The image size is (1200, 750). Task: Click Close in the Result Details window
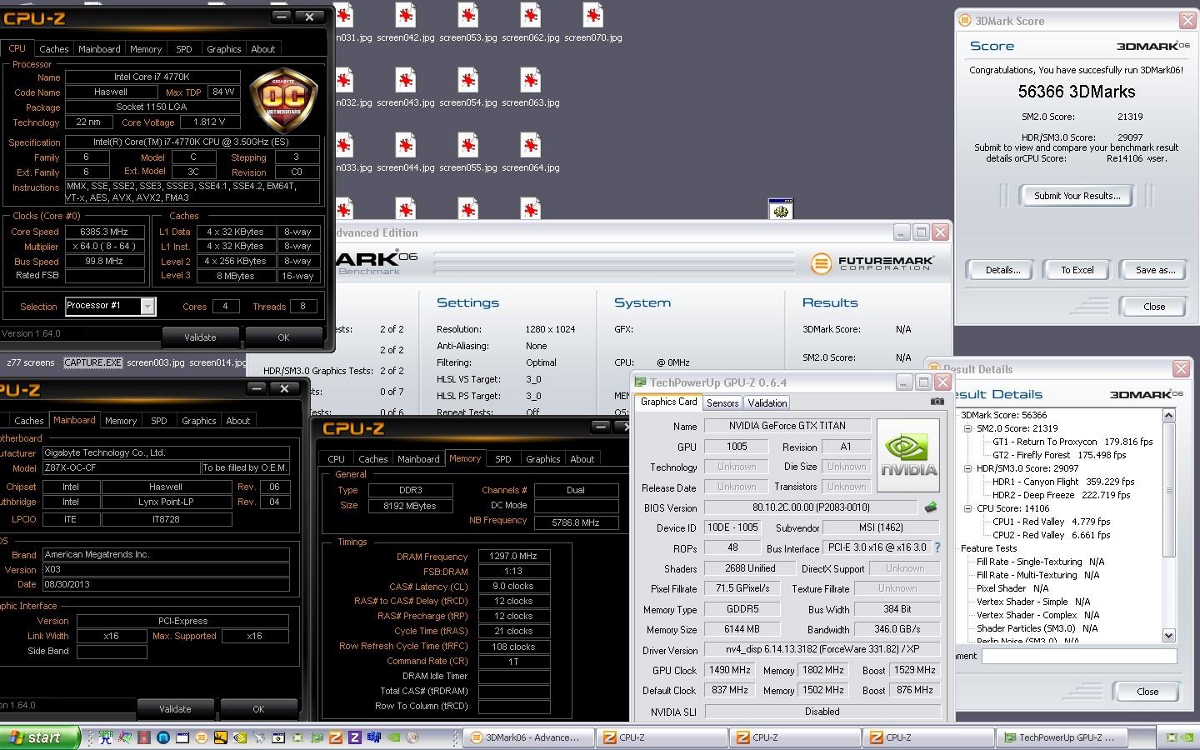1147,691
